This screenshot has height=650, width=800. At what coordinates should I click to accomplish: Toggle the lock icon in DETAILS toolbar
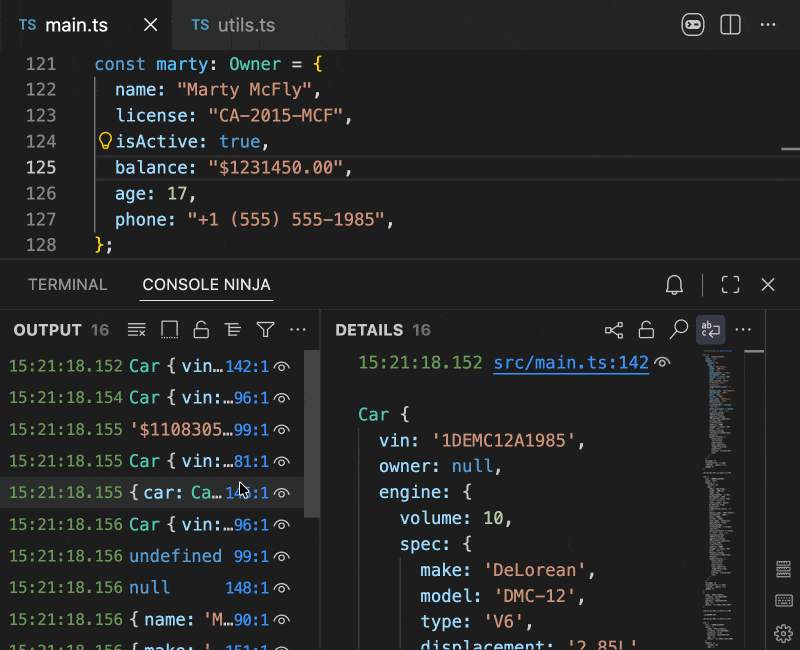(x=646, y=330)
